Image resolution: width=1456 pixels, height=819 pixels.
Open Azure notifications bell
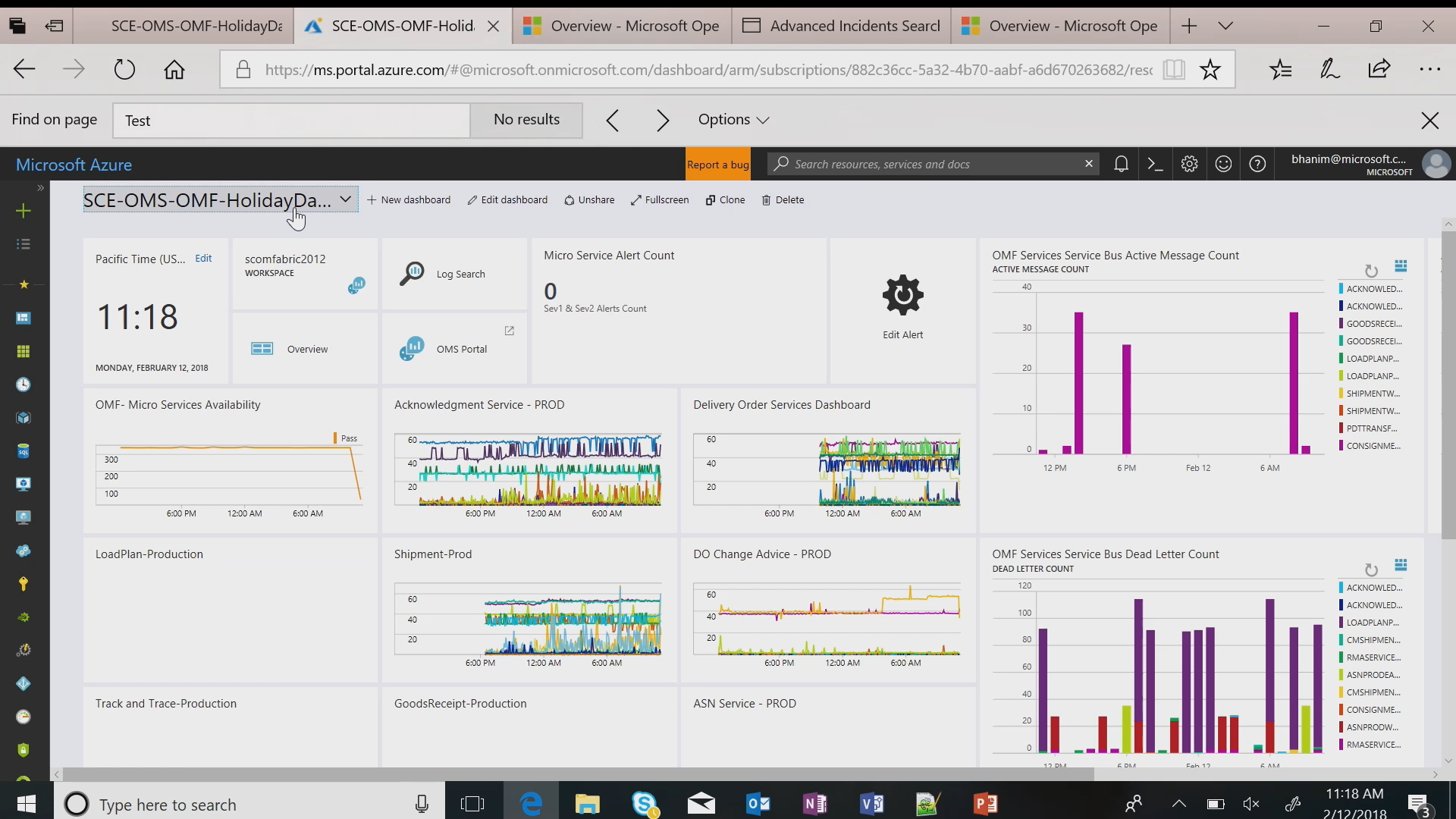[x=1121, y=164]
